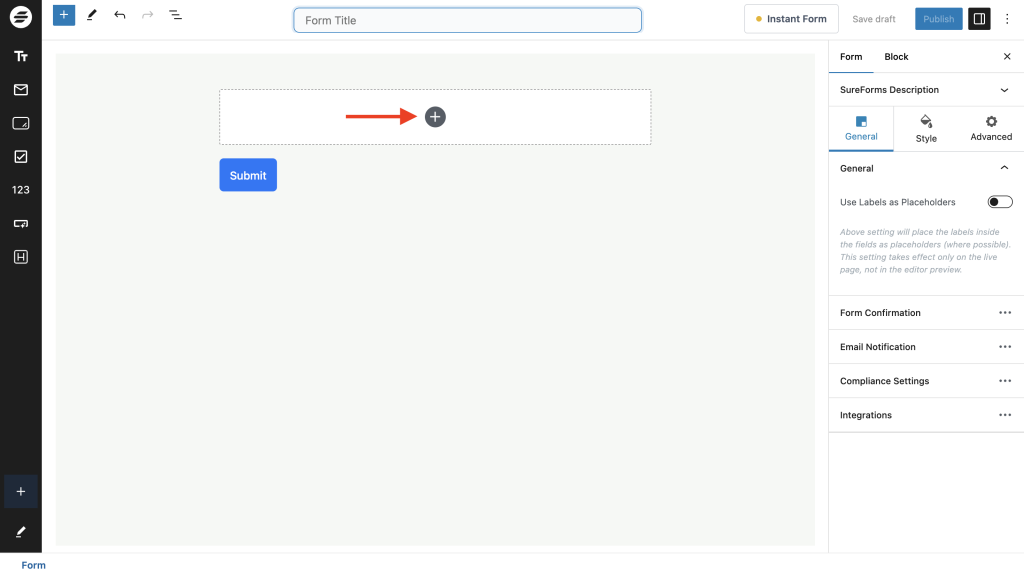Insert a Number field using the 123 icon
This screenshot has height=577, width=1024.
pyautogui.click(x=20, y=189)
